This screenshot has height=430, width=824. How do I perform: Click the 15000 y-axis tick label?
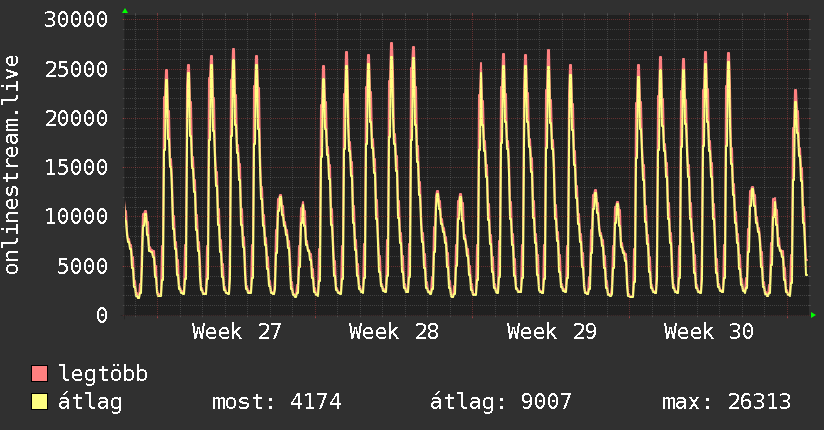[x=76, y=168]
